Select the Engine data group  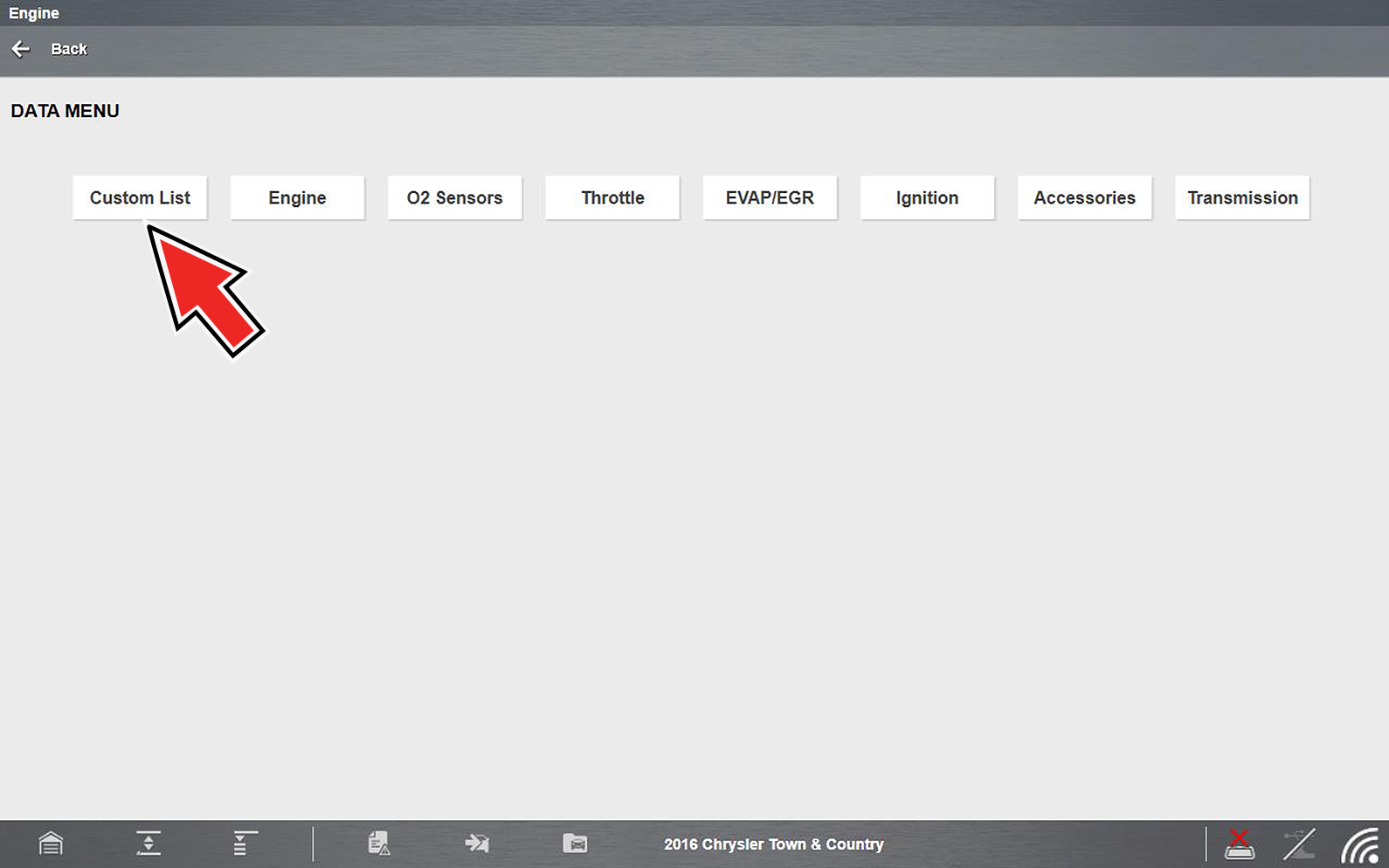[x=297, y=198]
